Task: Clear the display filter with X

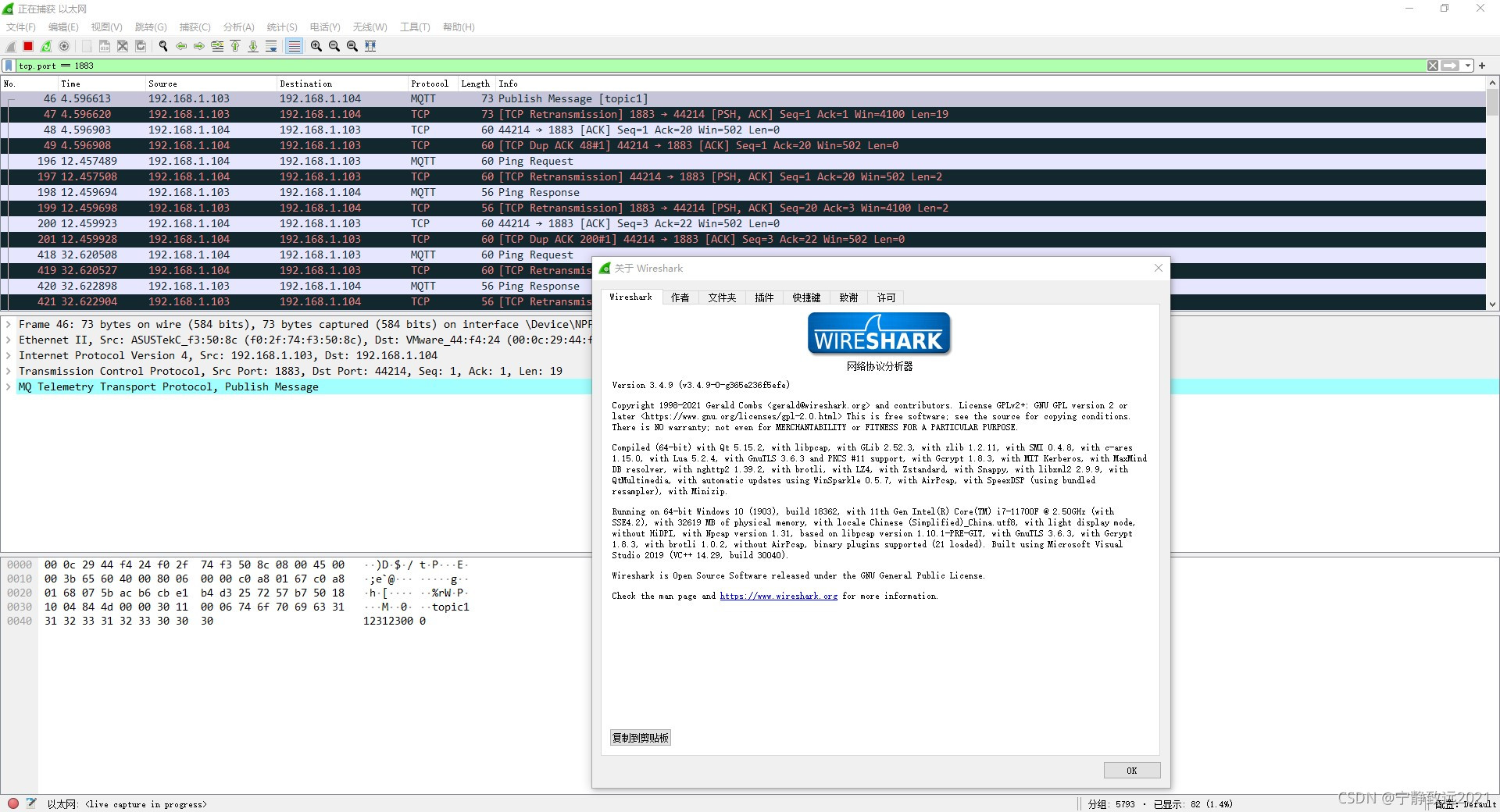Action: coord(1433,66)
